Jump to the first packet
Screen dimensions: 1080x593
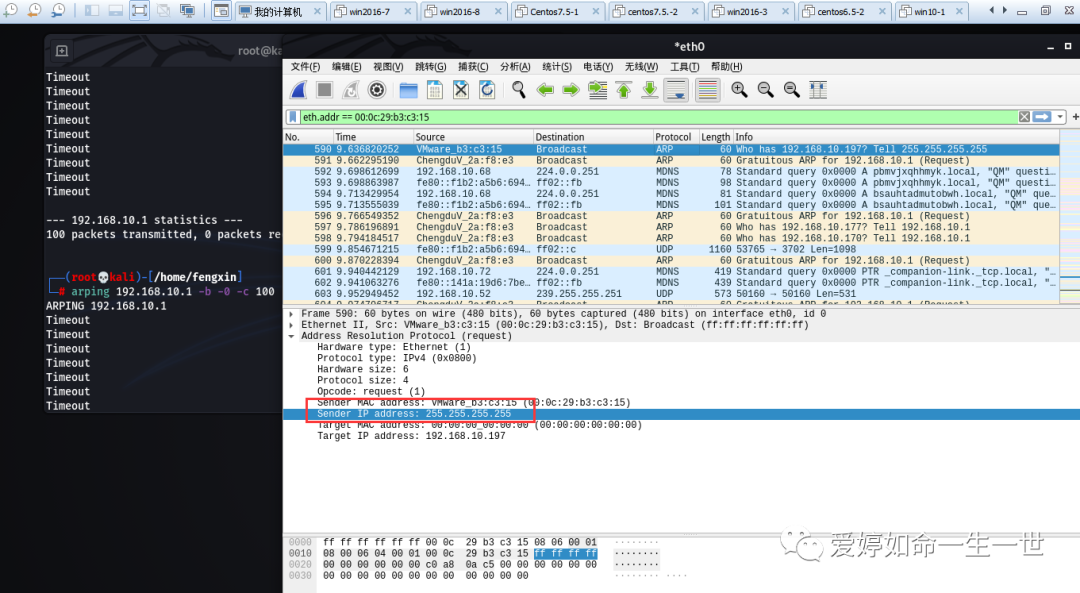tap(623, 90)
